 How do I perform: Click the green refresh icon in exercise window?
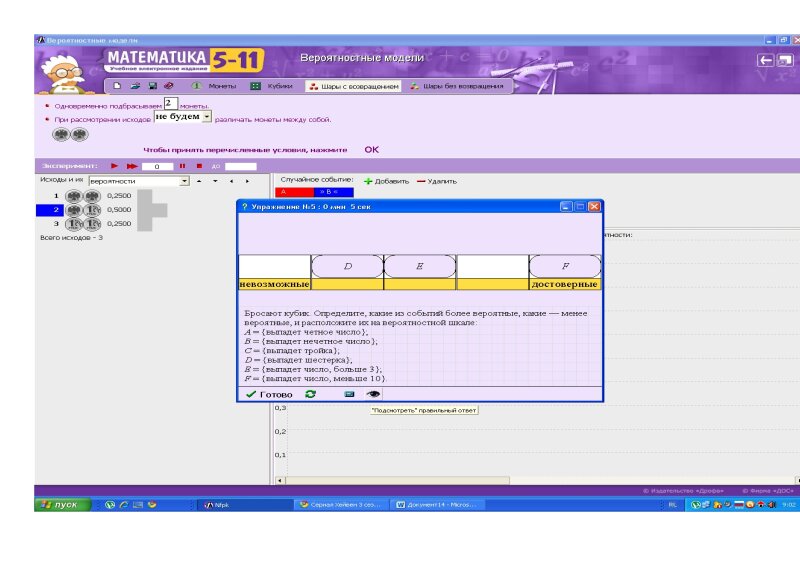[x=310, y=394]
